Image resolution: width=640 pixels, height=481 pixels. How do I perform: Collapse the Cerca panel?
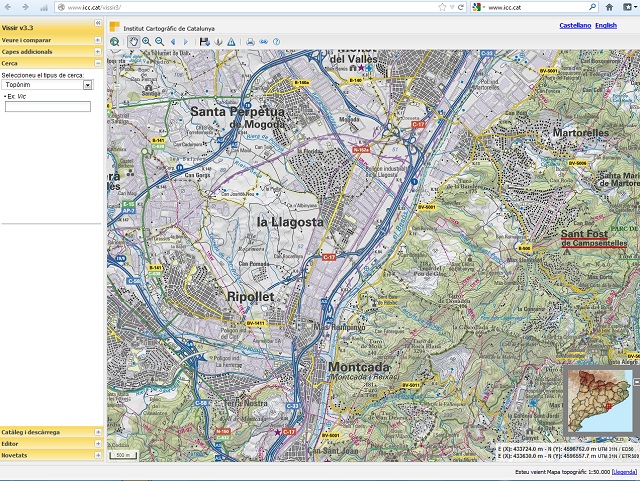click(97, 62)
